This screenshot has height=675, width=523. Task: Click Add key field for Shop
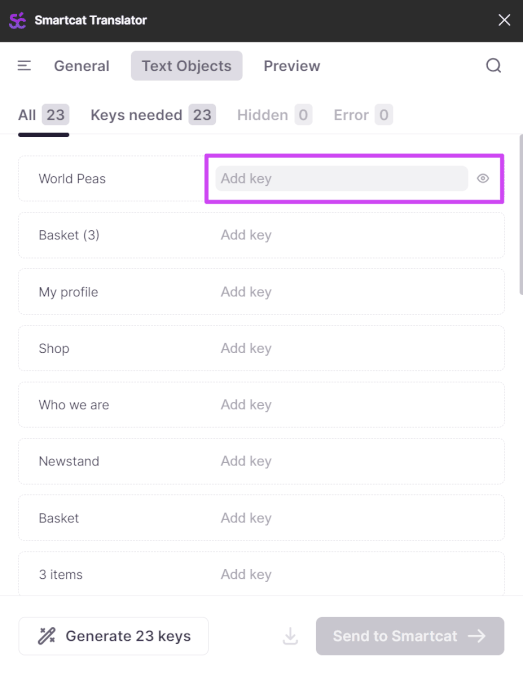(x=341, y=348)
